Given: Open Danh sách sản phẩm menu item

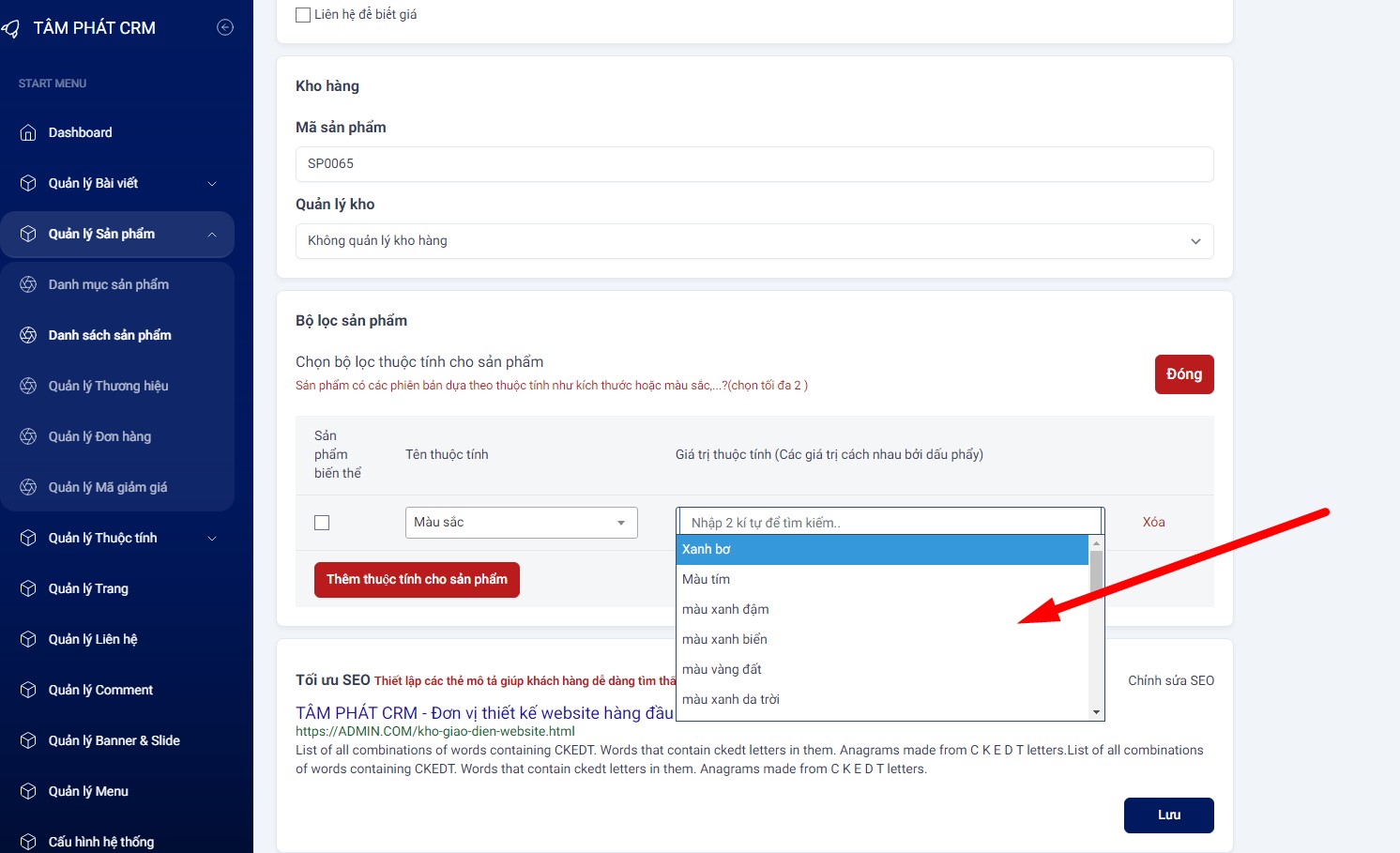Looking at the screenshot, I should pos(110,335).
